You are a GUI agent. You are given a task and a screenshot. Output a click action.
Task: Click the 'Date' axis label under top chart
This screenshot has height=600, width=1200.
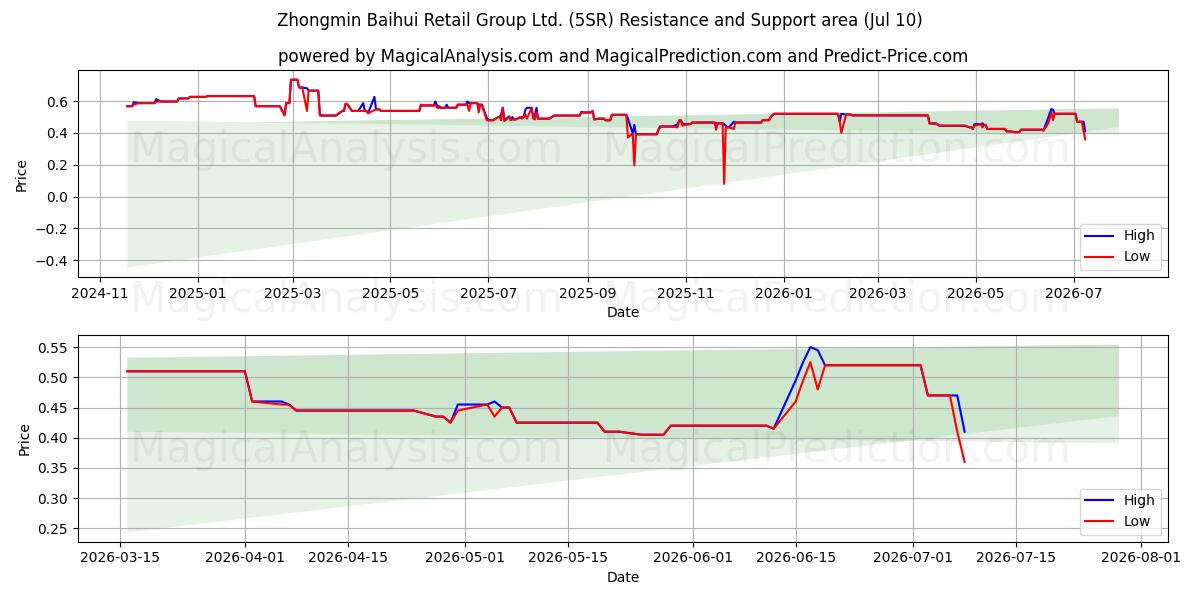622,312
